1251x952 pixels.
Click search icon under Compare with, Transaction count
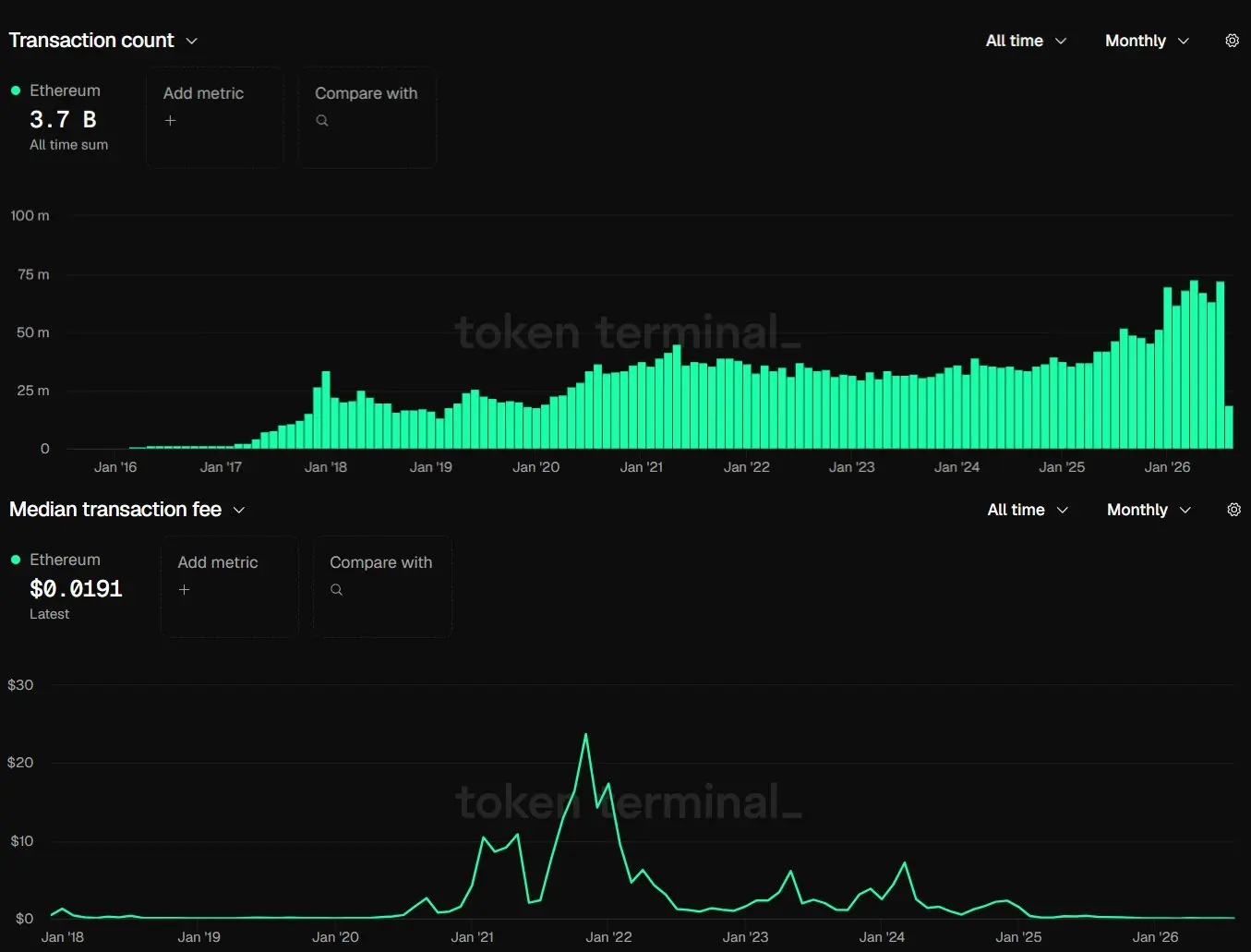click(322, 120)
